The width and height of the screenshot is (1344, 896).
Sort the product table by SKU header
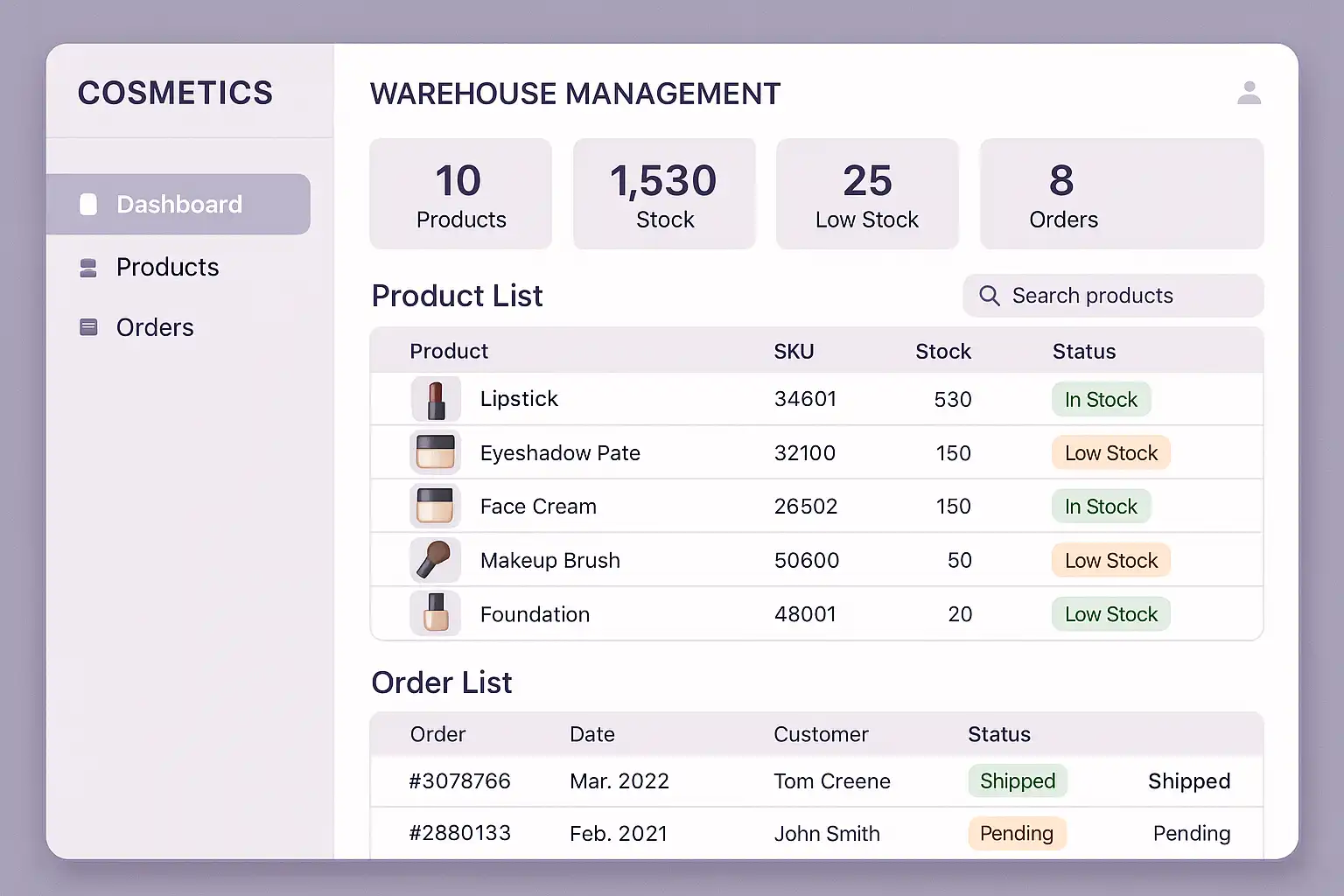tap(794, 352)
